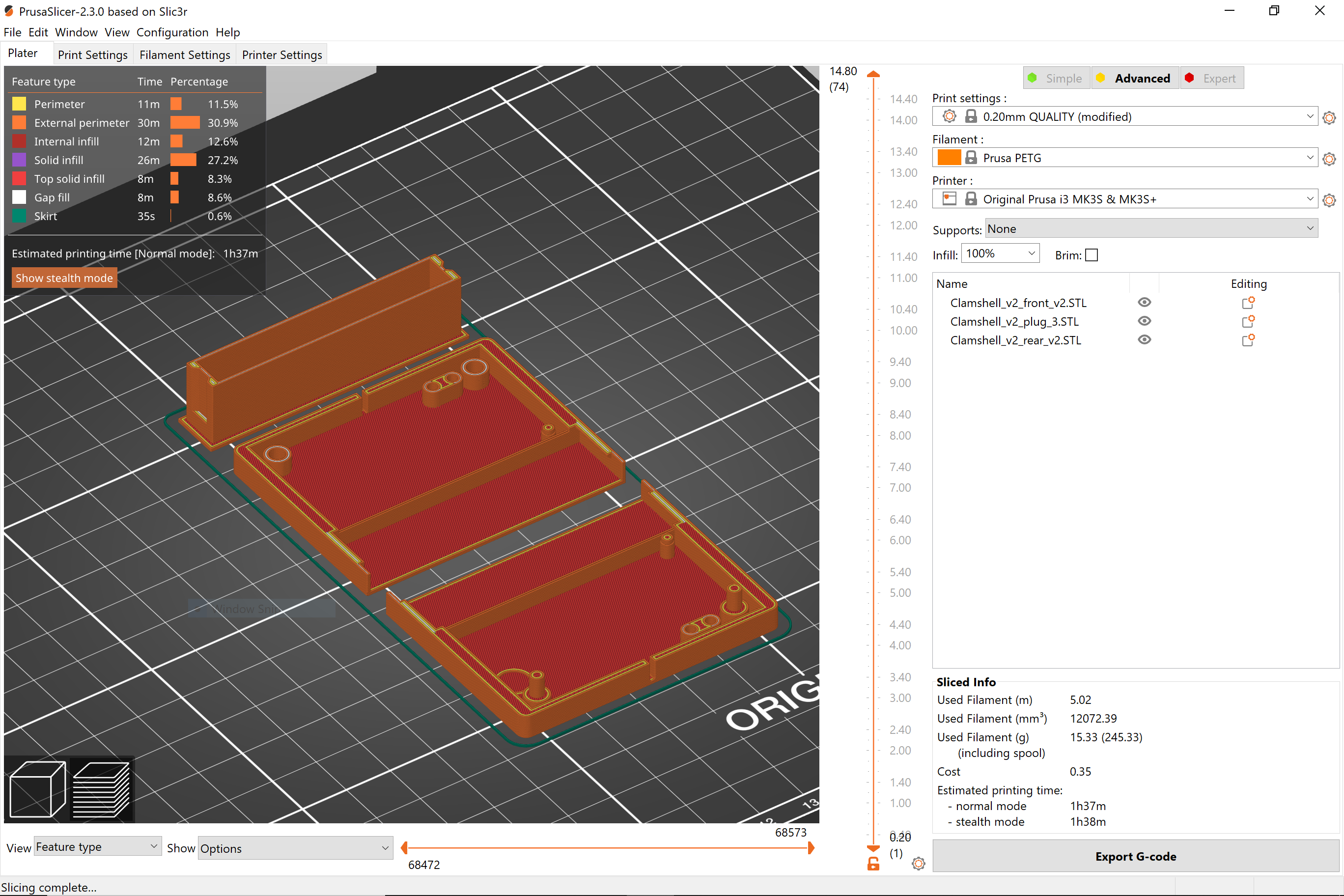The height and width of the screenshot is (896, 1344).
Task: Click edit icon for Clamshell_v2_plug_3.STL
Action: pos(1249,321)
